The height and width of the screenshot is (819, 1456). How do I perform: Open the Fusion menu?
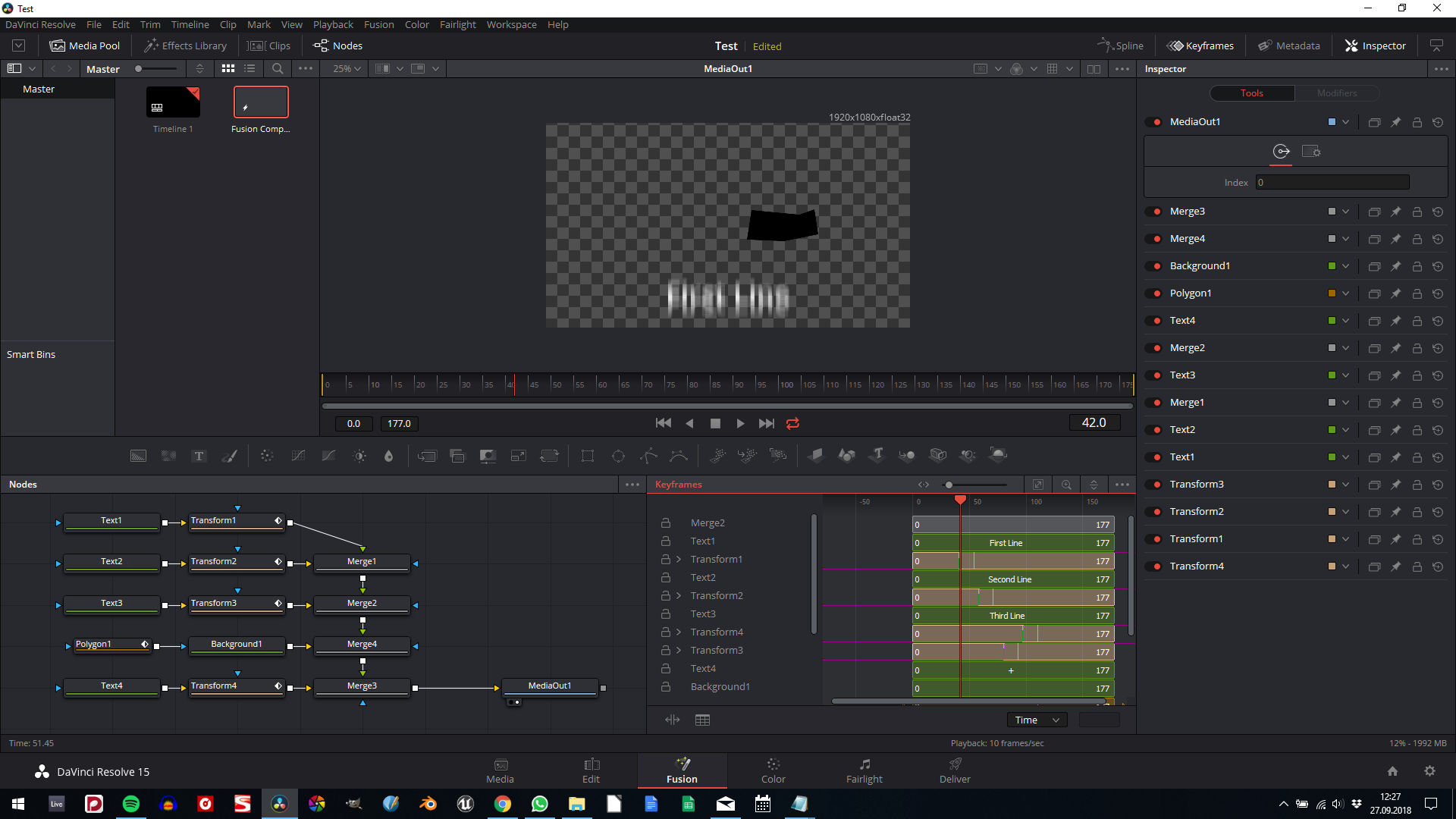click(378, 24)
